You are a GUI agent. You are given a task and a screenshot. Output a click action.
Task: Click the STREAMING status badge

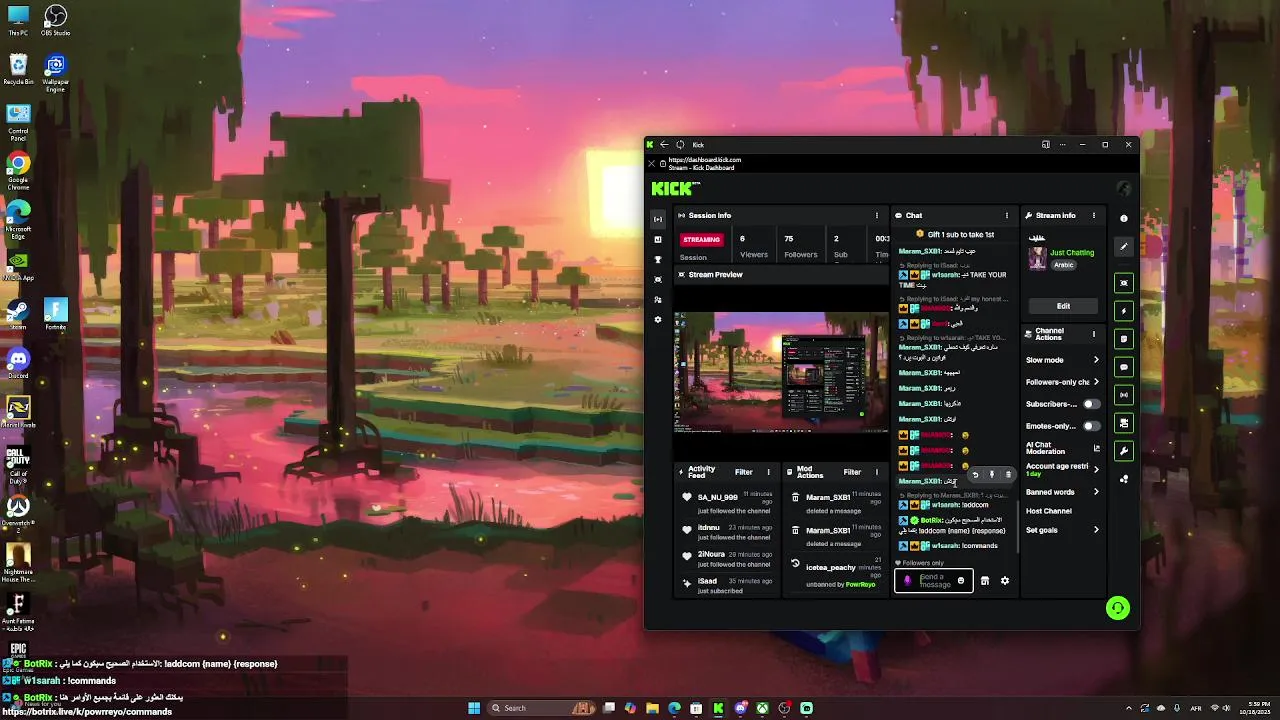point(701,240)
